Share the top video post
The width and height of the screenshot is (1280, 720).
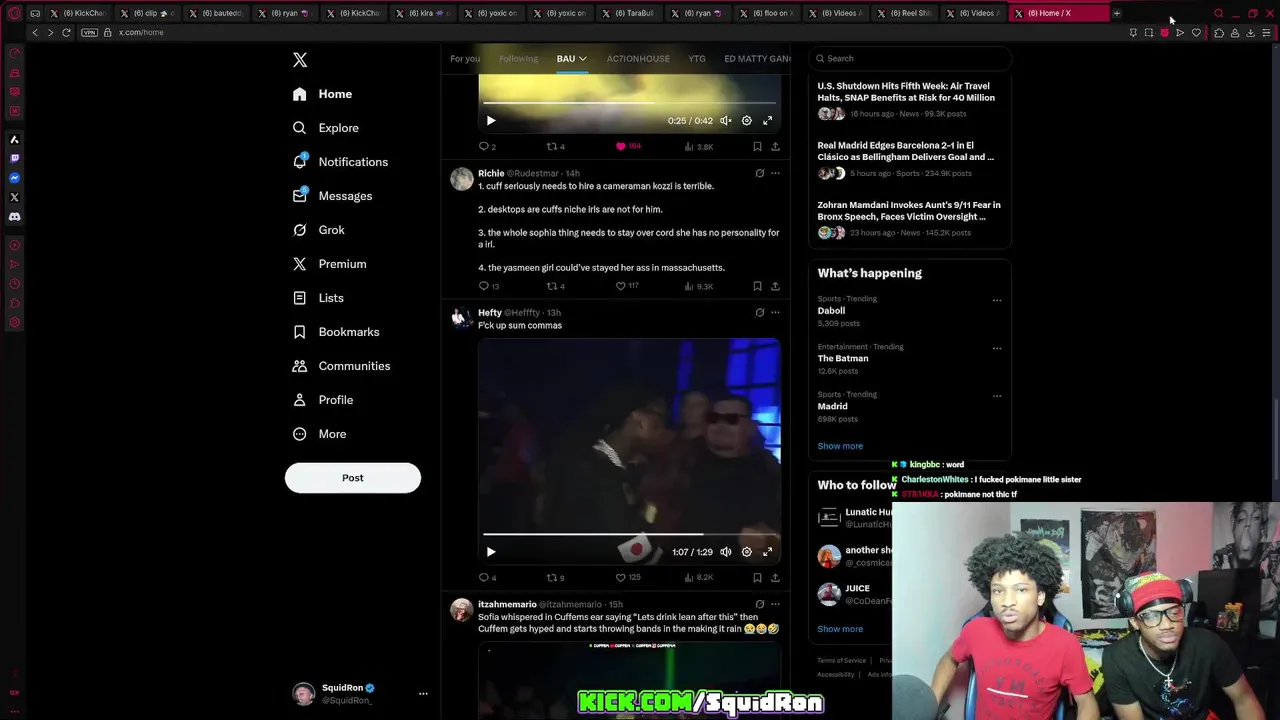tap(775, 146)
